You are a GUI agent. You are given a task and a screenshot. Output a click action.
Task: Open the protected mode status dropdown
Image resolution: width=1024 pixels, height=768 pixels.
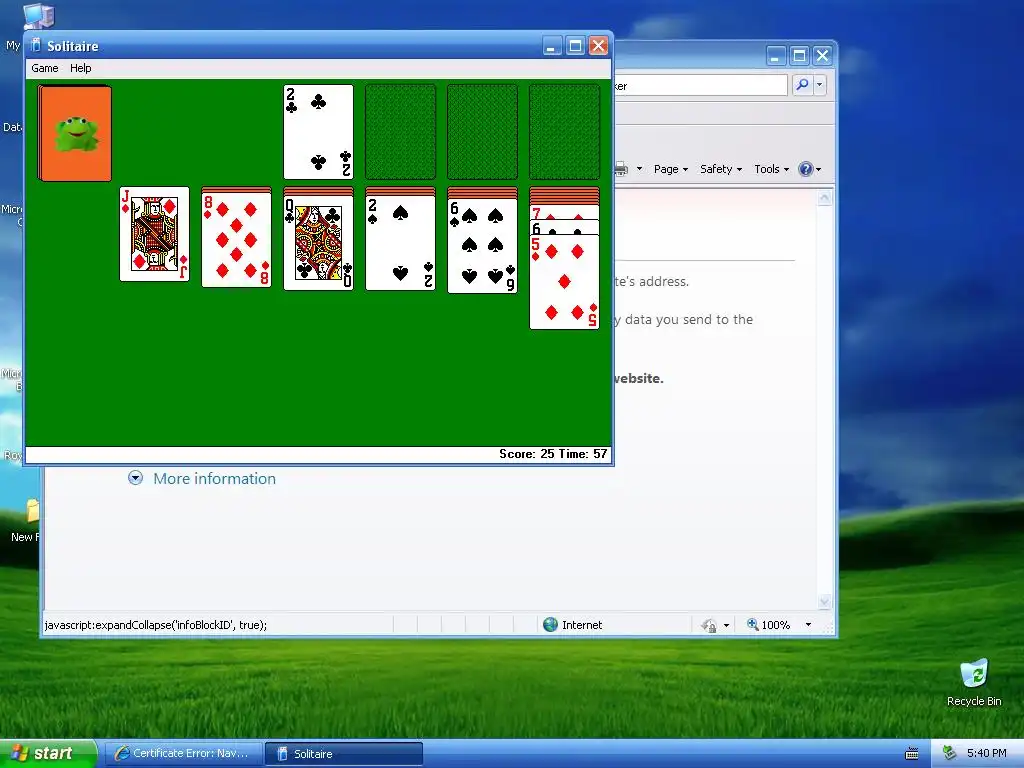tap(727, 625)
